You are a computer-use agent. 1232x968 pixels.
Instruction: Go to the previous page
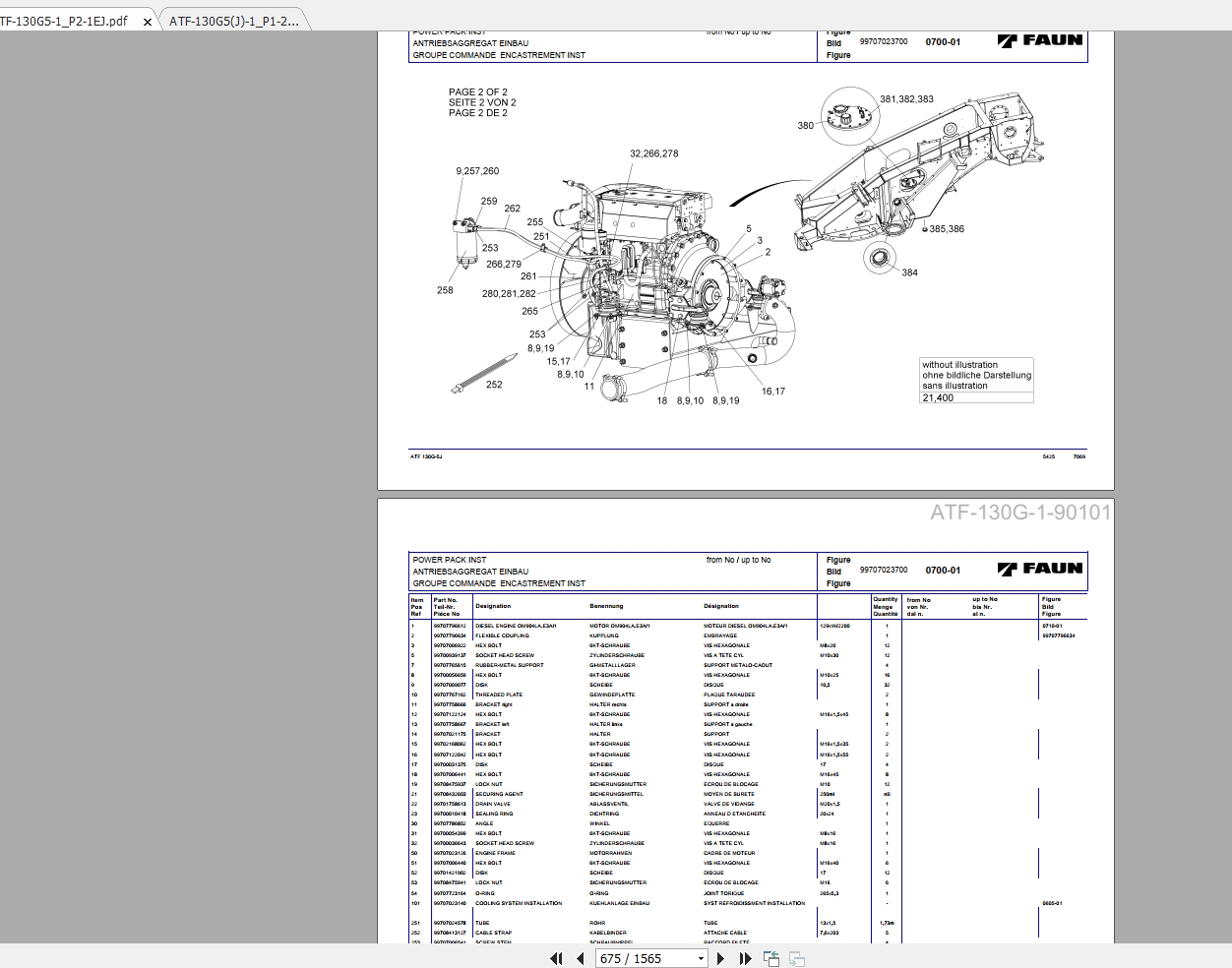(x=580, y=957)
